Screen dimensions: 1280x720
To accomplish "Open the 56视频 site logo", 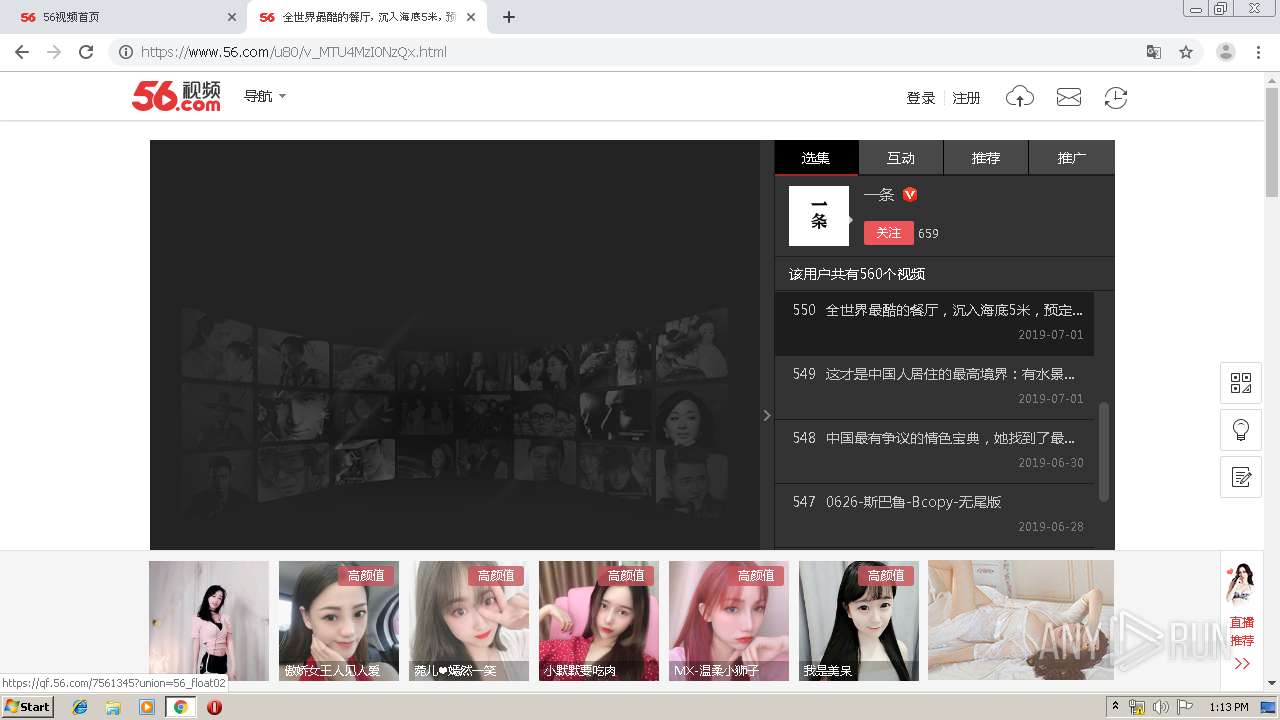I will pyautogui.click(x=176, y=96).
